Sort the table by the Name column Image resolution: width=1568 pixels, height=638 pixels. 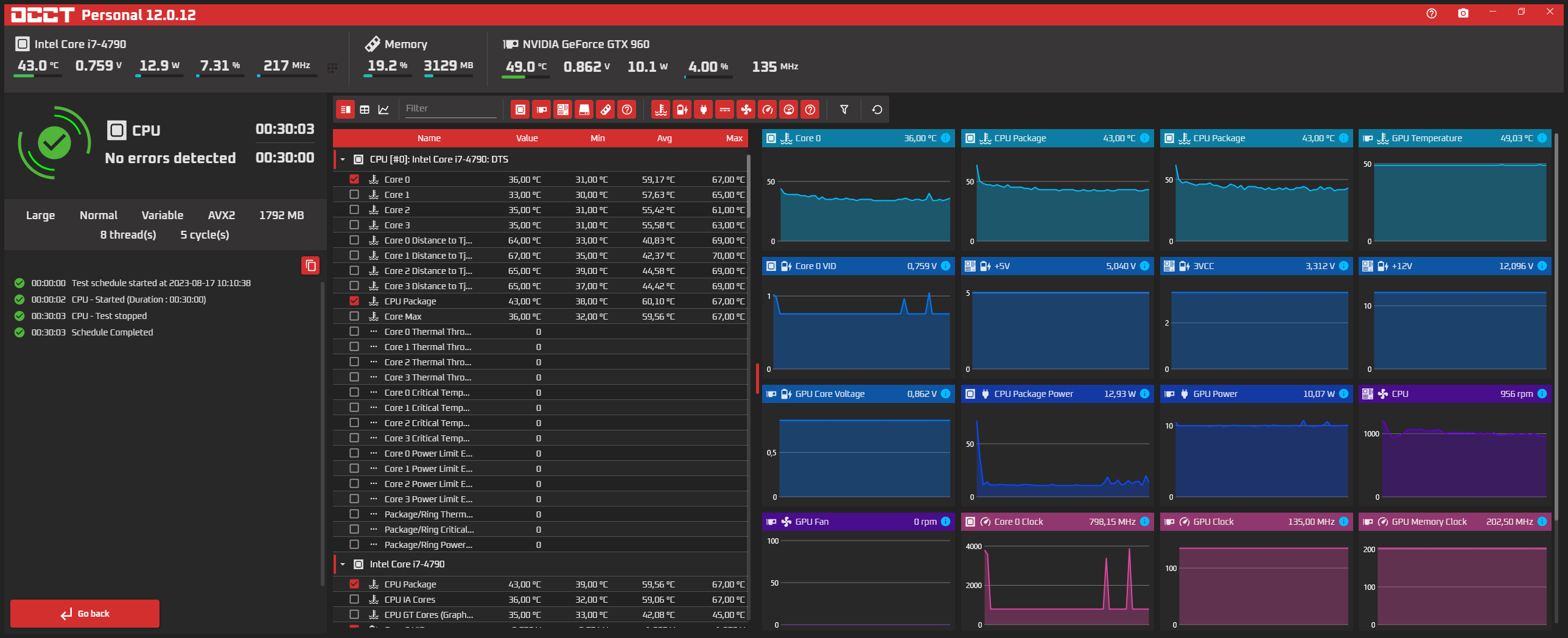[x=429, y=138]
